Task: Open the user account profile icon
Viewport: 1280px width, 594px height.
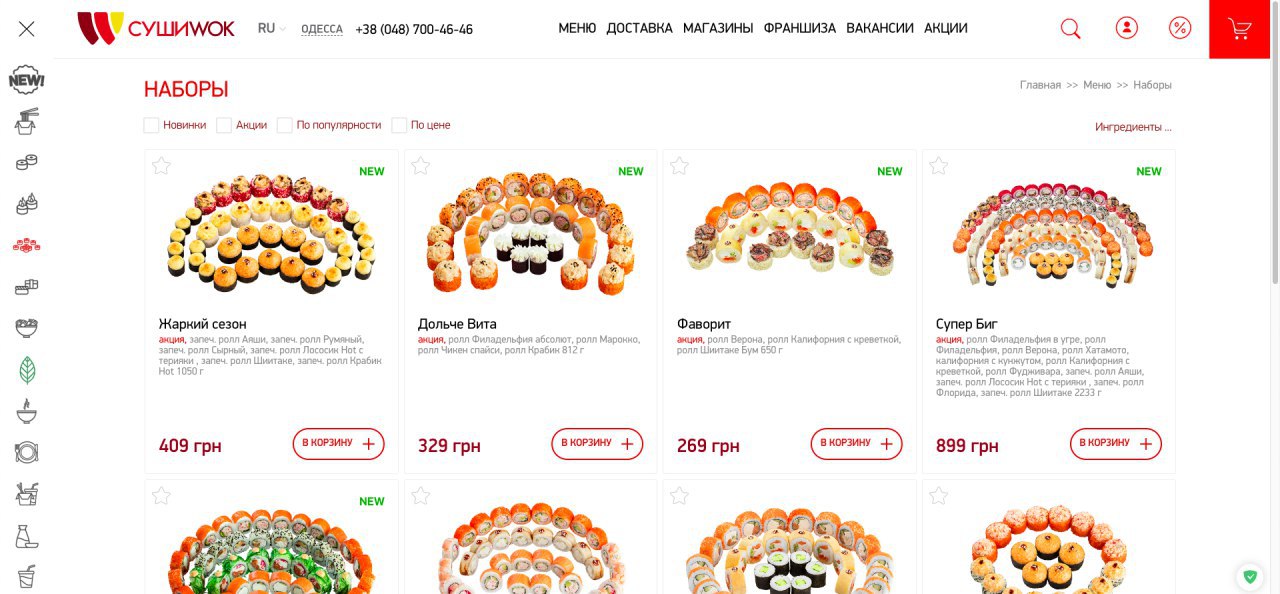Action: tap(1127, 28)
